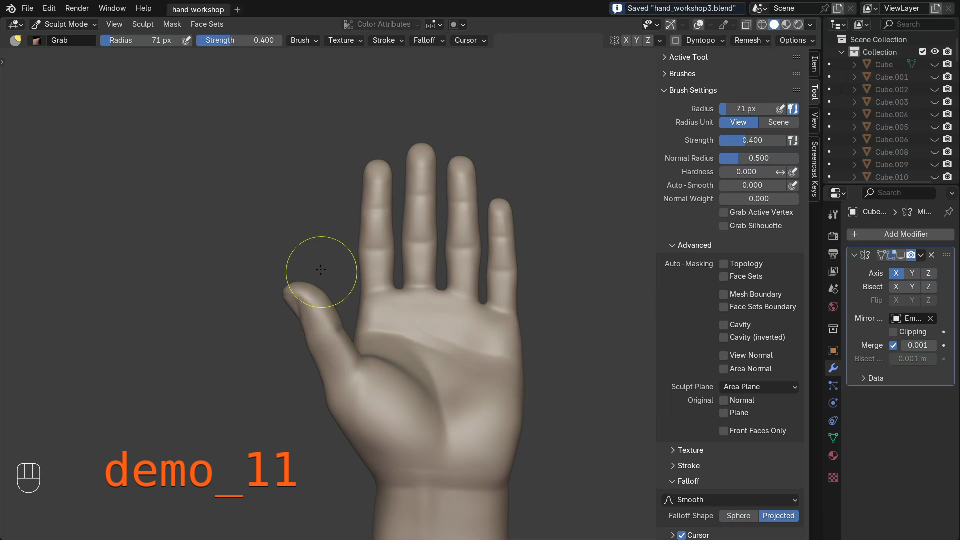Set Falloff Shape to Sphere

point(738,516)
